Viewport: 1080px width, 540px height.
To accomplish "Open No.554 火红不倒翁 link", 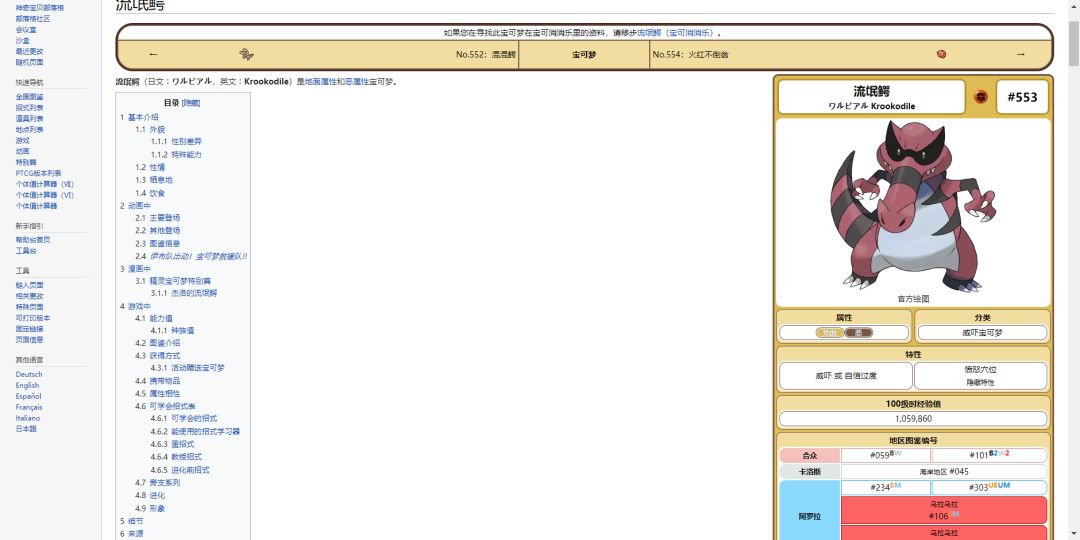I will [x=690, y=54].
